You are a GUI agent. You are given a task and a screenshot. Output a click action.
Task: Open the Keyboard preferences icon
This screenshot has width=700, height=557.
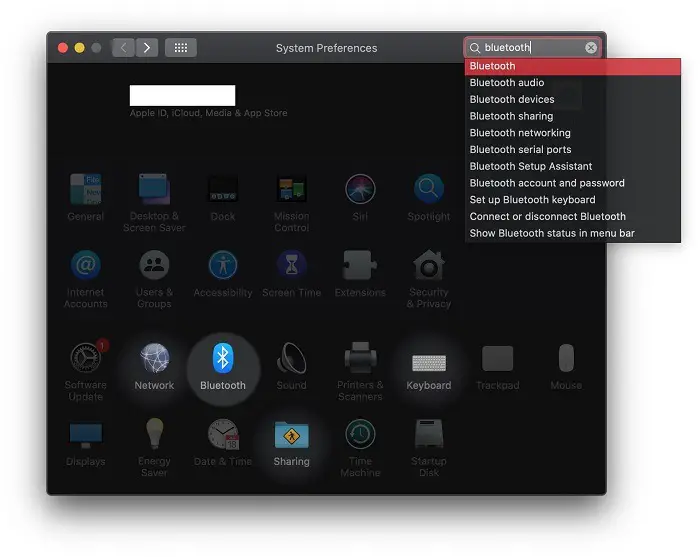(429, 363)
